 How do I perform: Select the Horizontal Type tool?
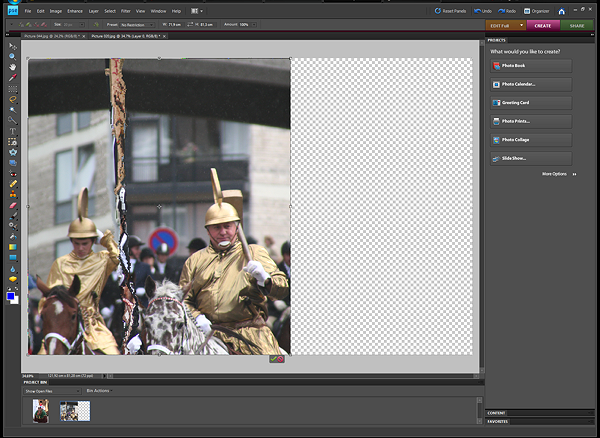click(x=13, y=131)
